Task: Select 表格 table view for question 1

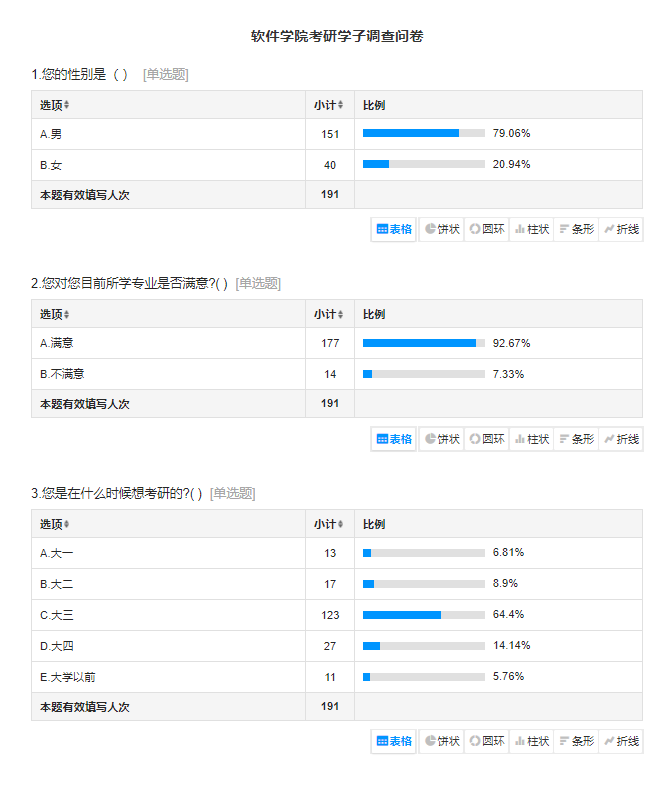Action: (395, 229)
